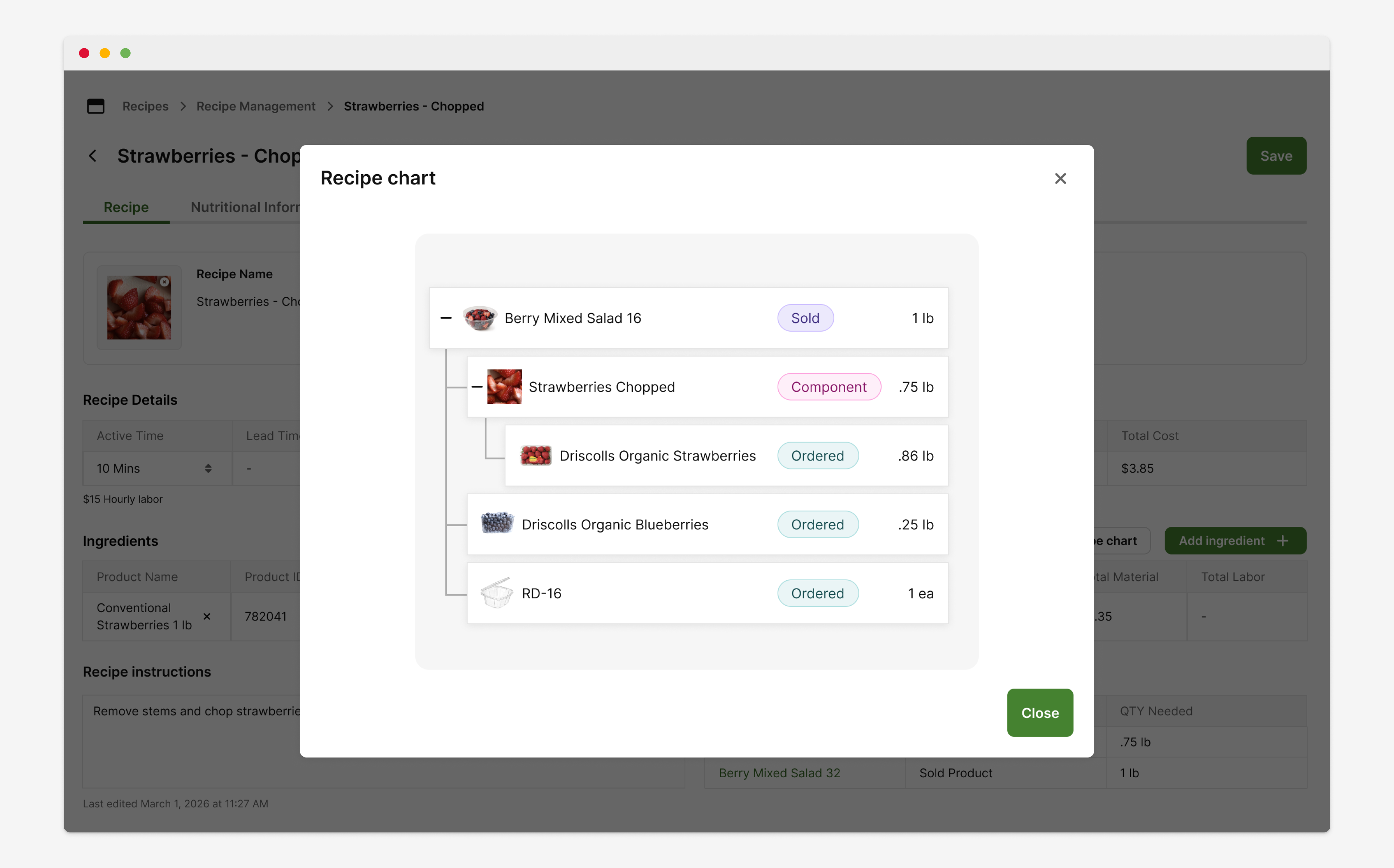Remove Conventional Strawberries 1 lb ingredient
The image size is (1394, 868).
point(207,616)
